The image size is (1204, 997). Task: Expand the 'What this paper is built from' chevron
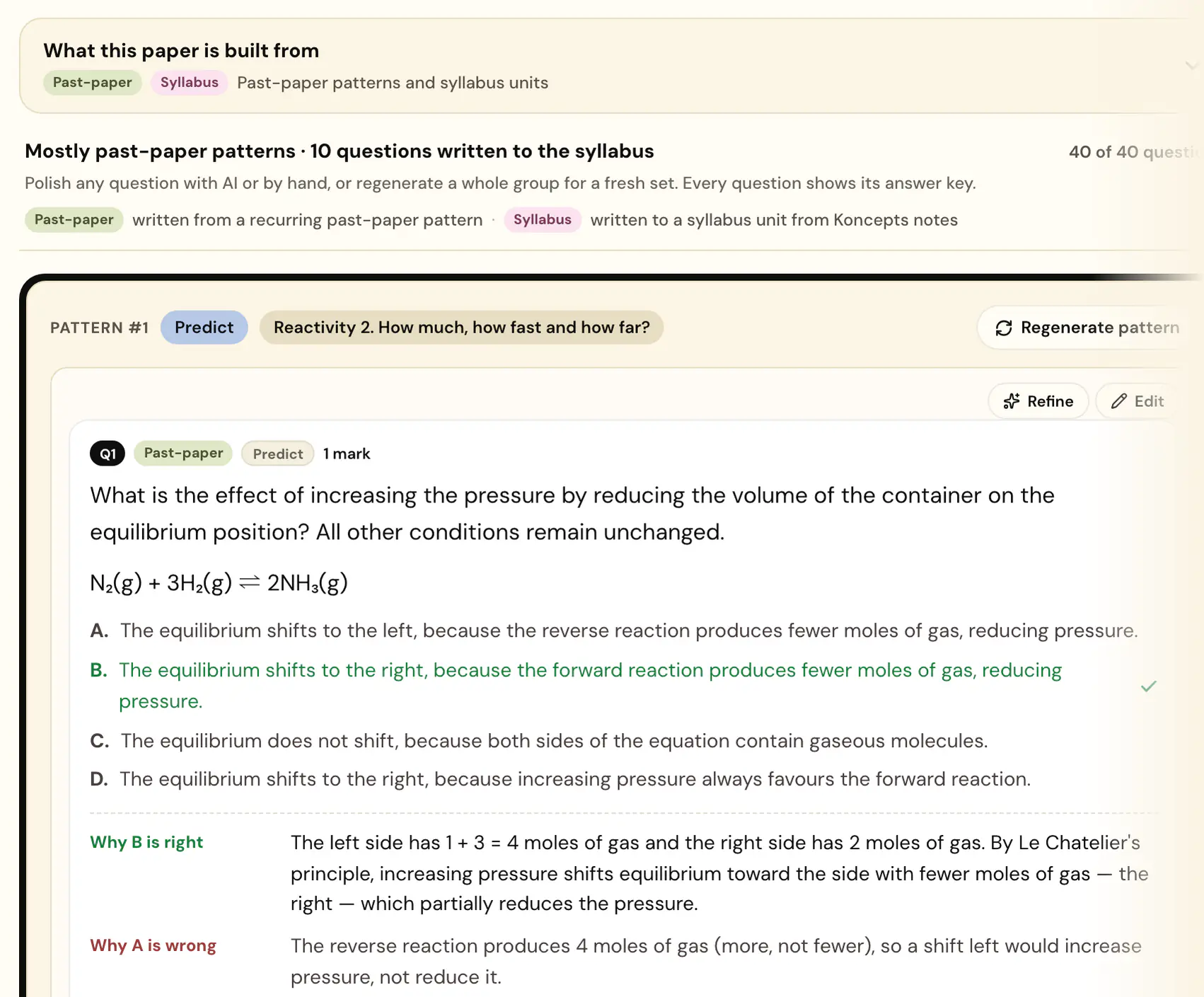pos(1192,66)
